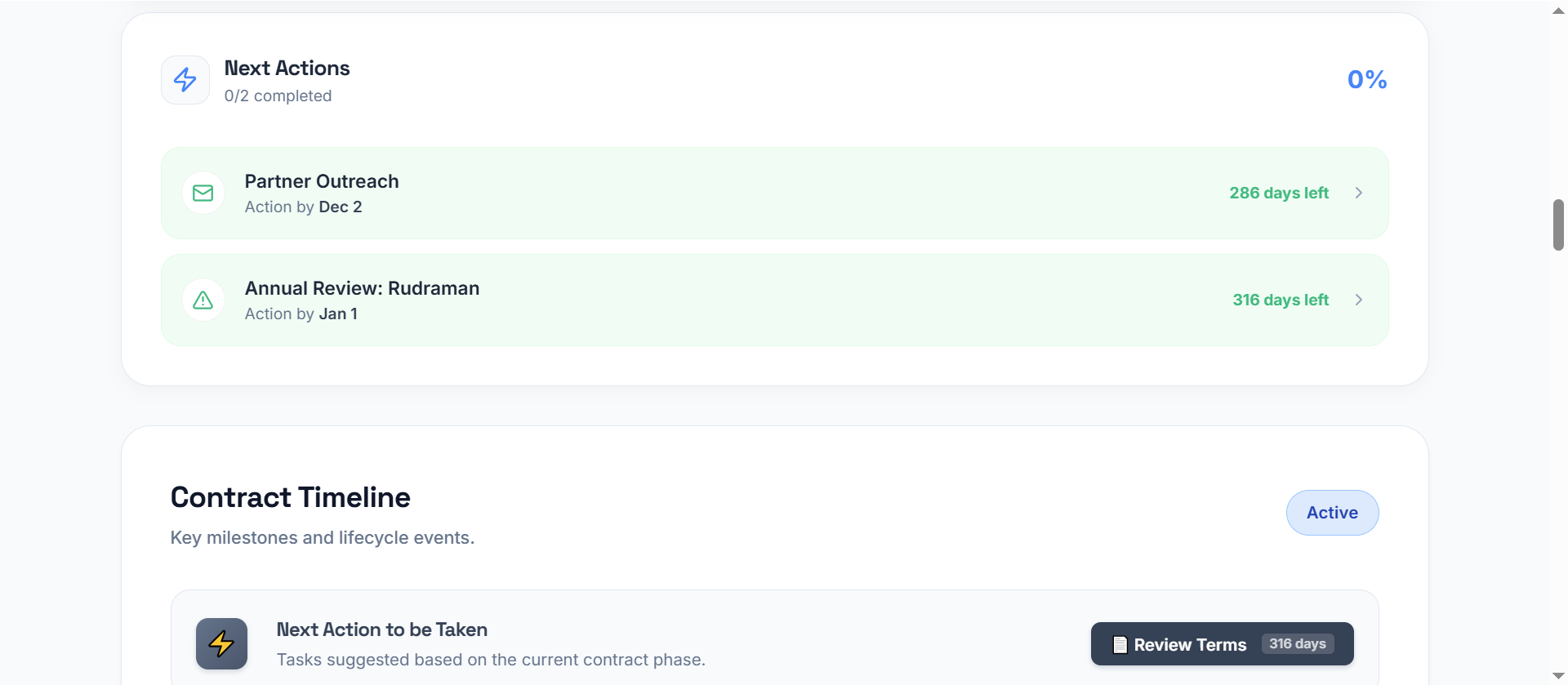Click the warning triangle icon for Annual Review
Screen dimensions: 1568x685
click(203, 300)
